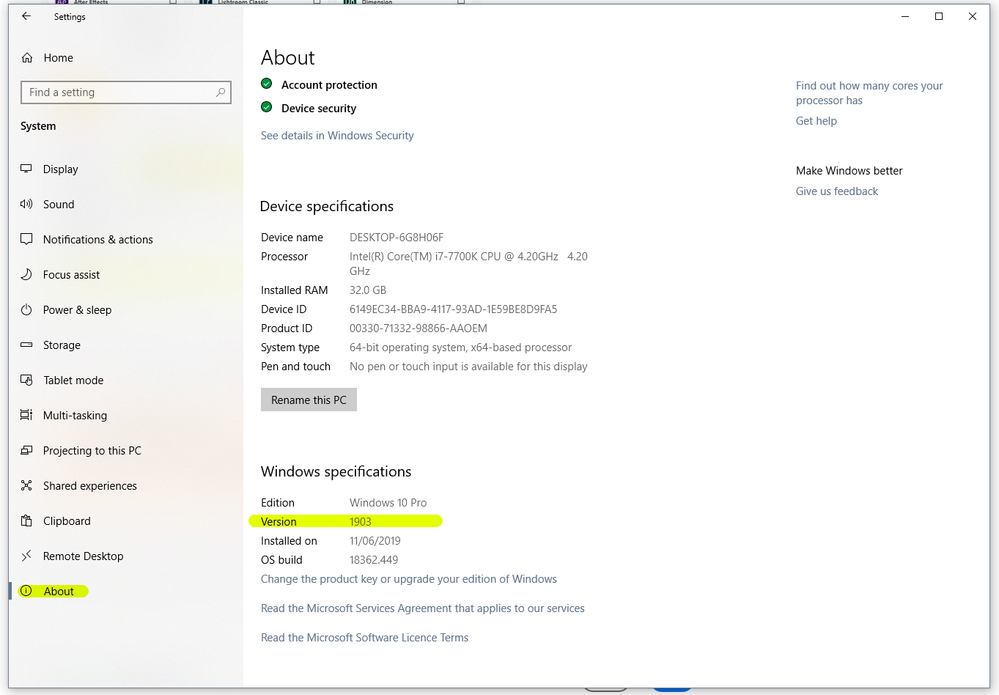Screen dimensions: 999x695
Task: Select Multi-tasking
Action: pos(75,415)
